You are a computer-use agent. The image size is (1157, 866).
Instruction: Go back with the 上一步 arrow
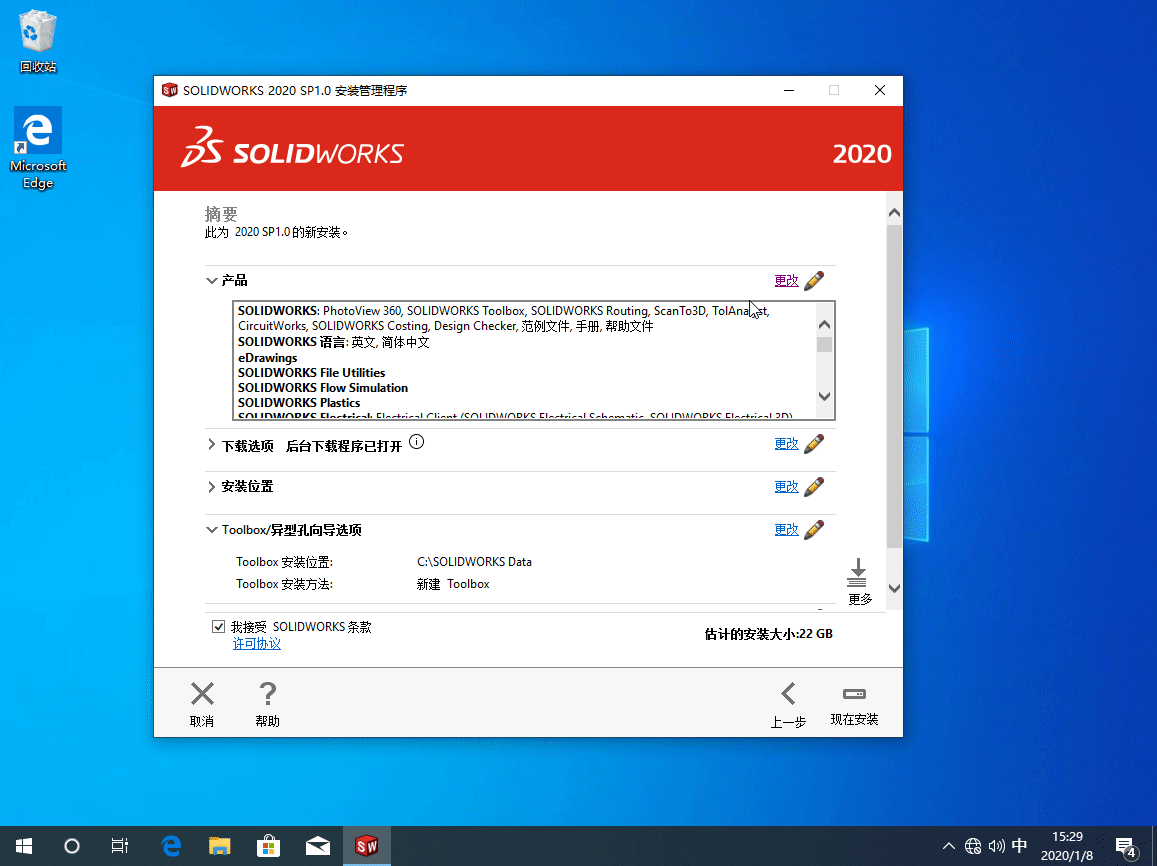click(x=788, y=693)
